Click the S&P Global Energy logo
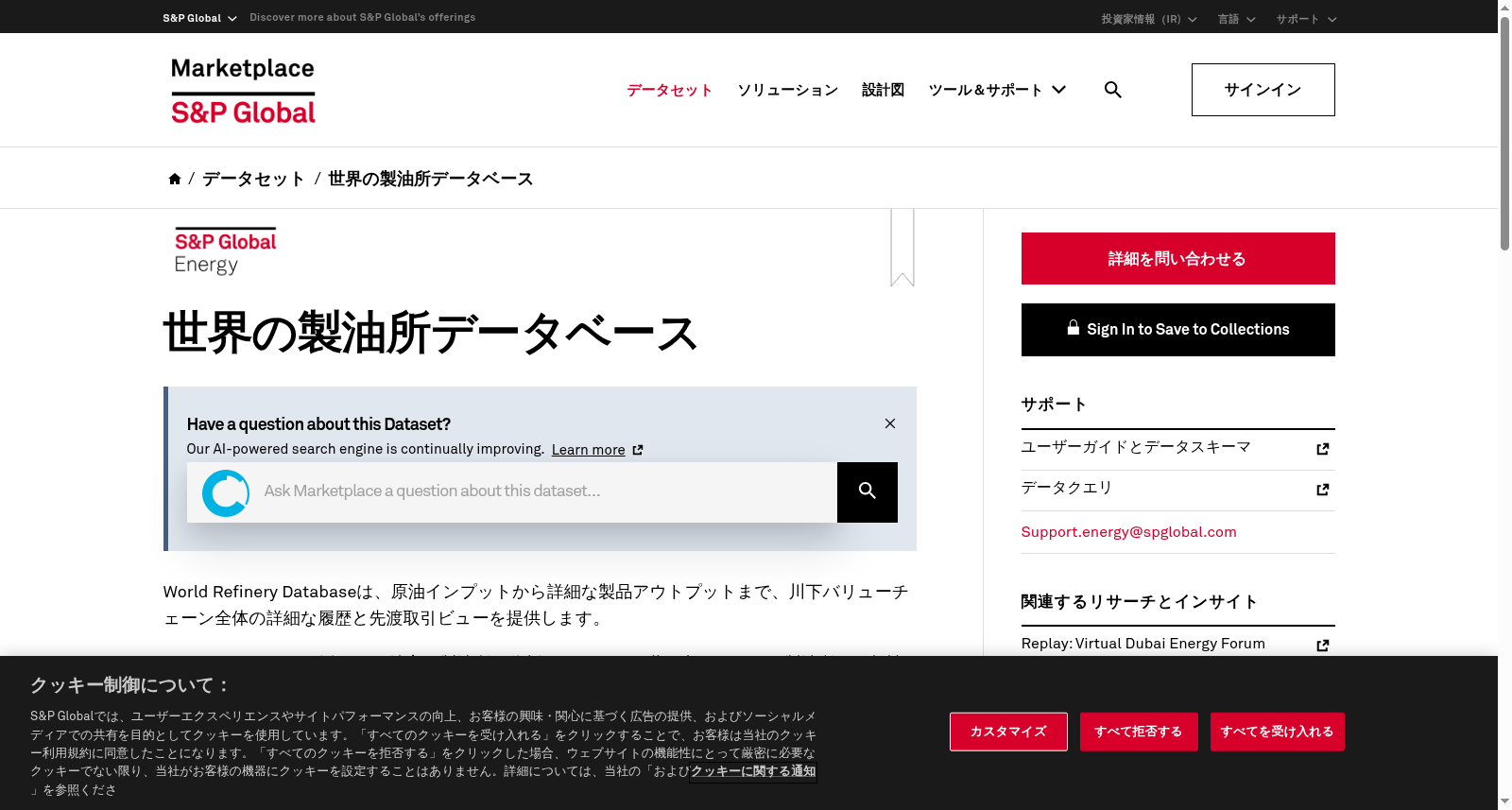This screenshot has height=810, width=1512. (225, 251)
